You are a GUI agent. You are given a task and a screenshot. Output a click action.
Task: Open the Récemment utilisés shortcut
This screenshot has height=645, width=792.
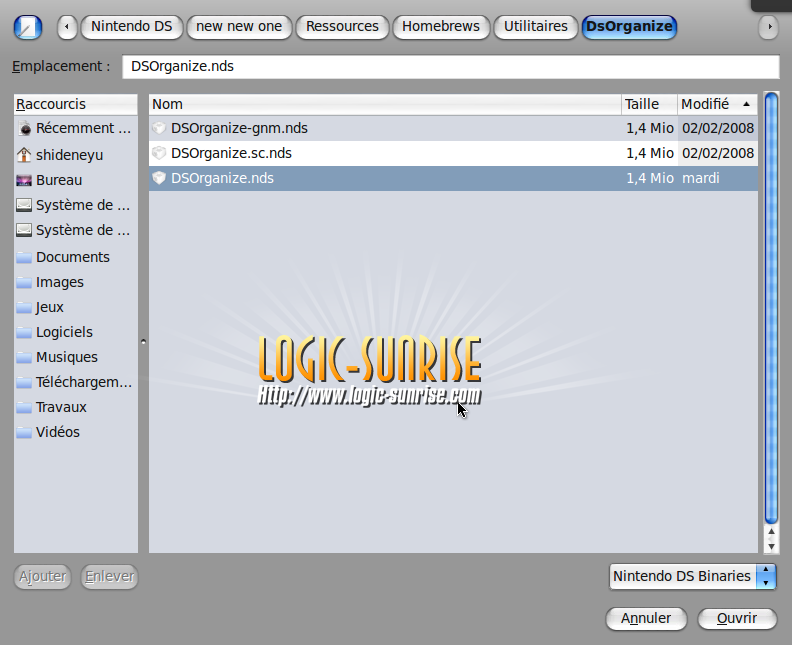pyautogui.click(x=76, y=128)
